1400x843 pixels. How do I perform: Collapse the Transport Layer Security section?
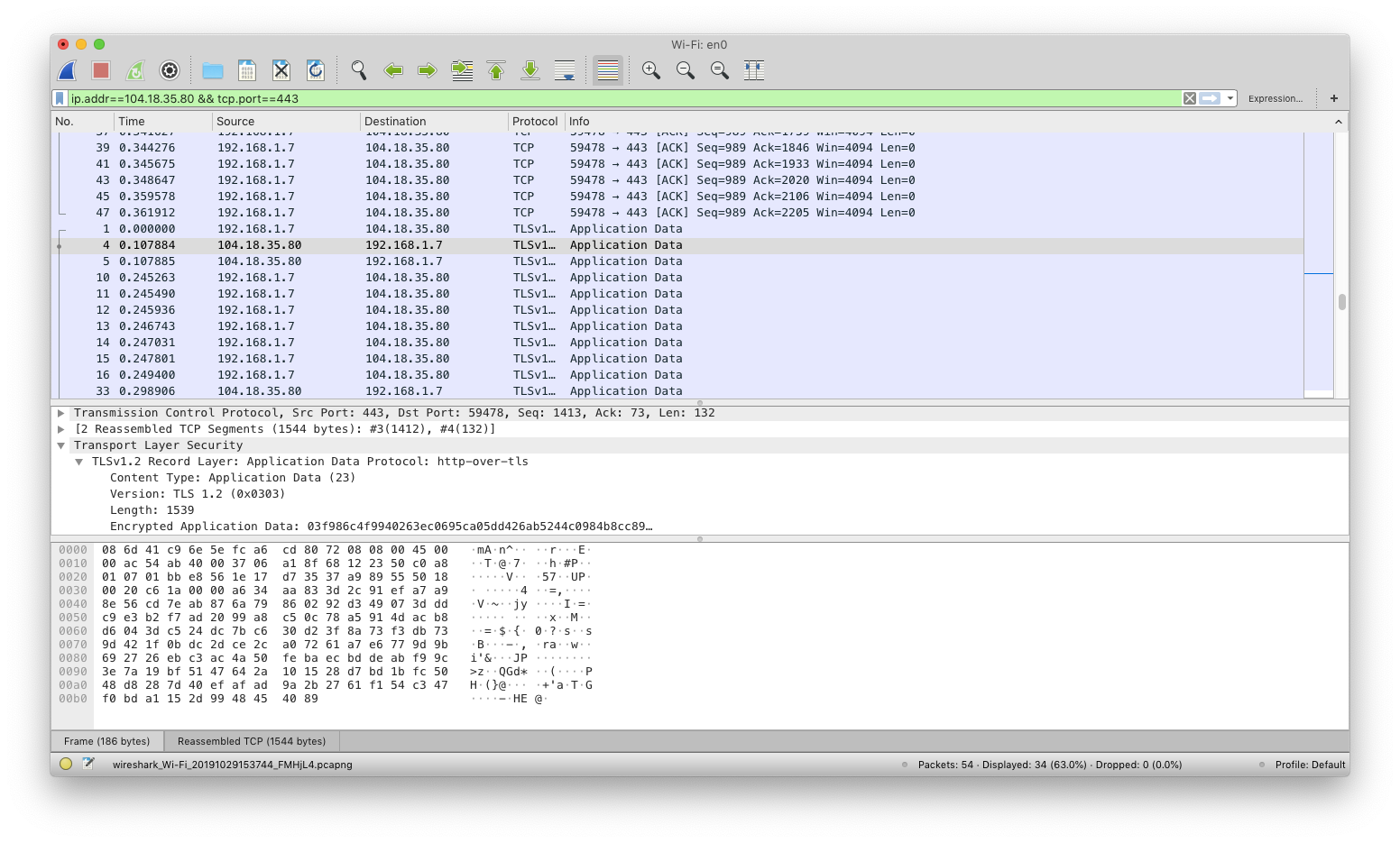coord(61,445)
